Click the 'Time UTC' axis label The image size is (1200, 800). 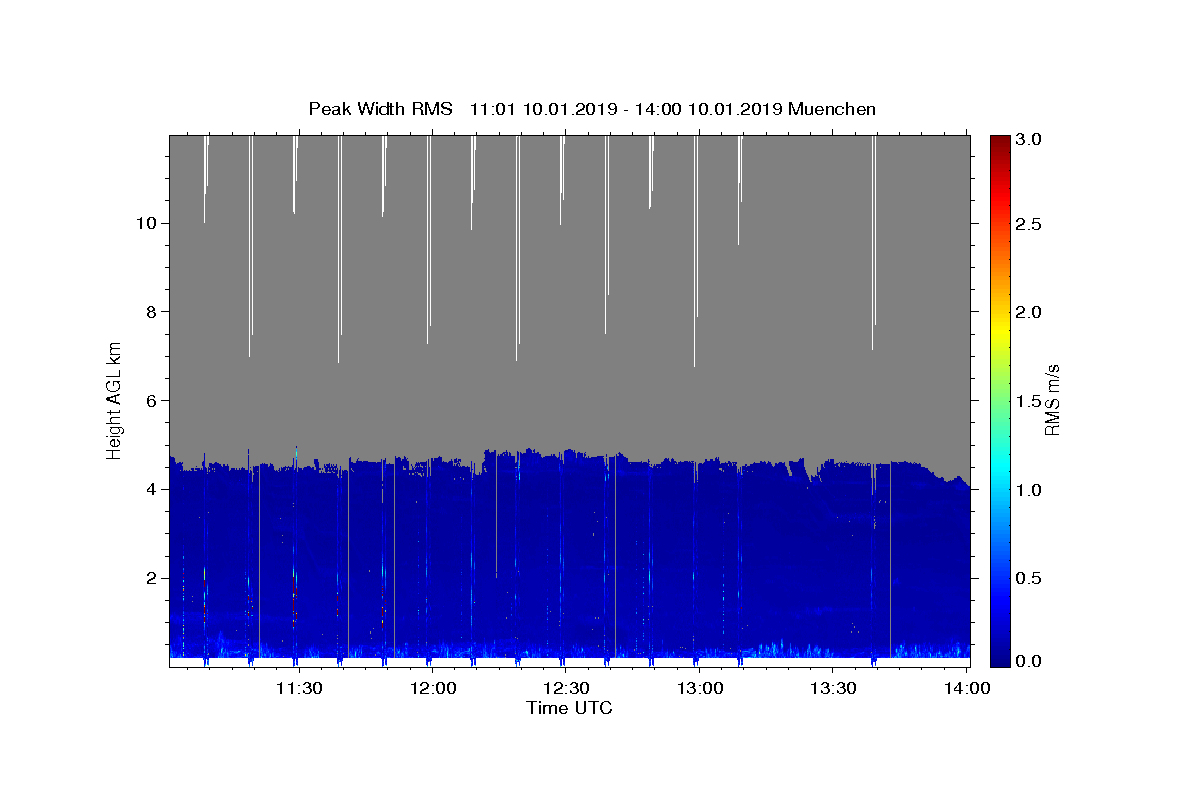[569, 708]
